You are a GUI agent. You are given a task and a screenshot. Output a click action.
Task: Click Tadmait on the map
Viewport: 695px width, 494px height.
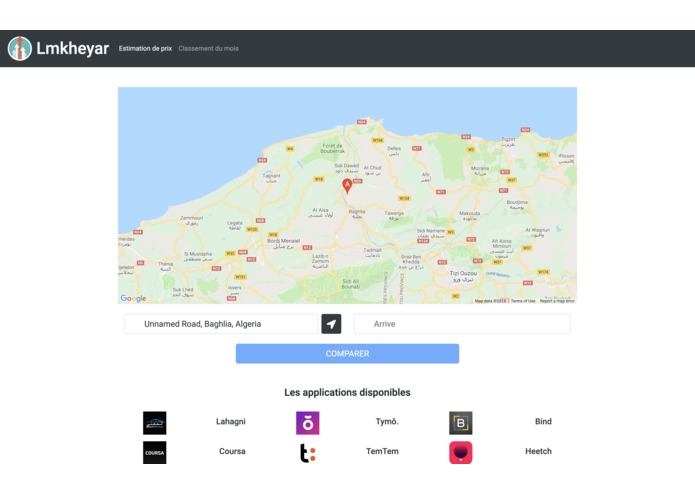(372, 253)
